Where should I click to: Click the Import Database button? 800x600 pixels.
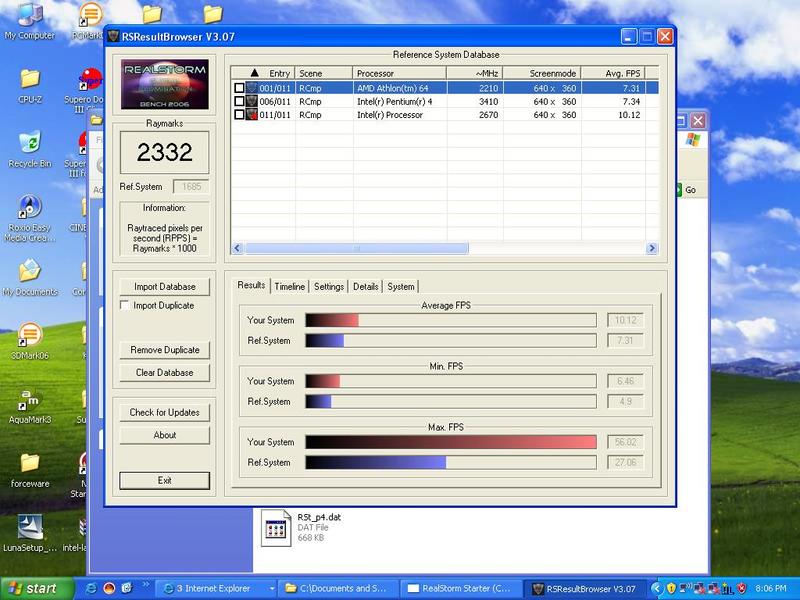pyautogui.click(x=164, y=287)
